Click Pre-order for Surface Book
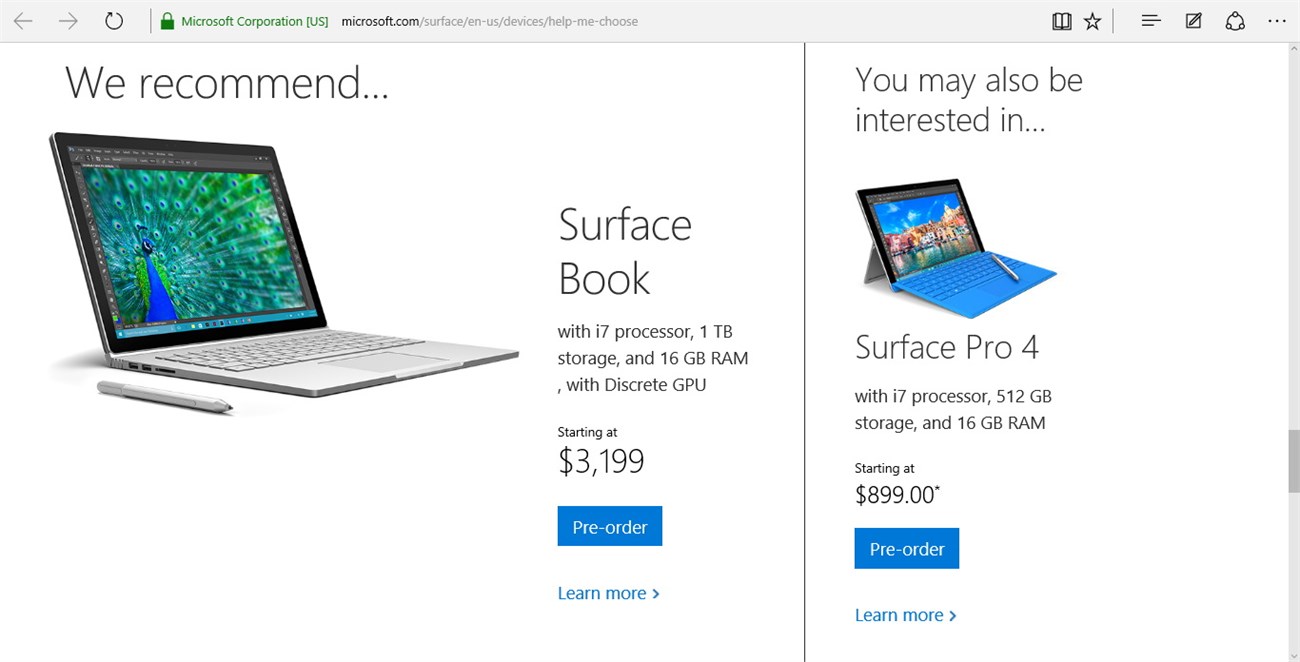The image size is (1300, 662). click(609, 526)
